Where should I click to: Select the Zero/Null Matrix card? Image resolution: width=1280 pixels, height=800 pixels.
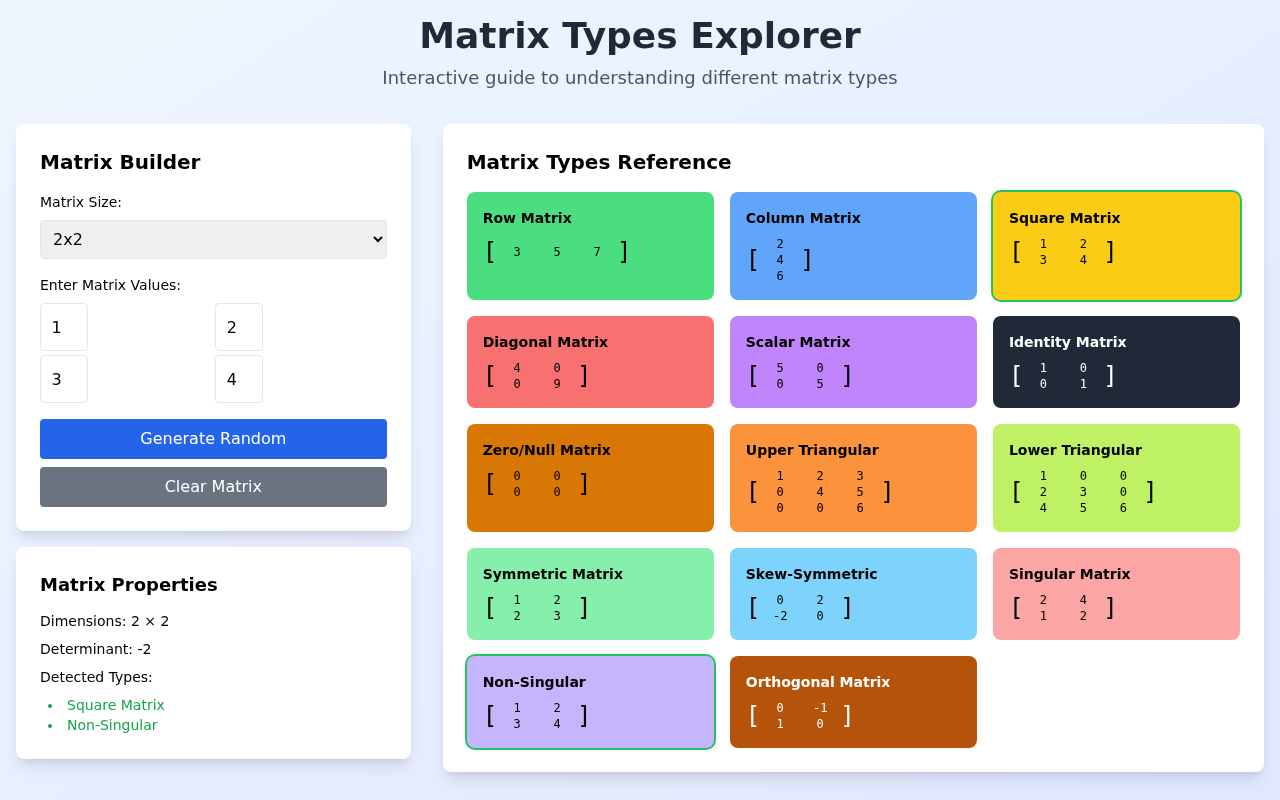590,477
